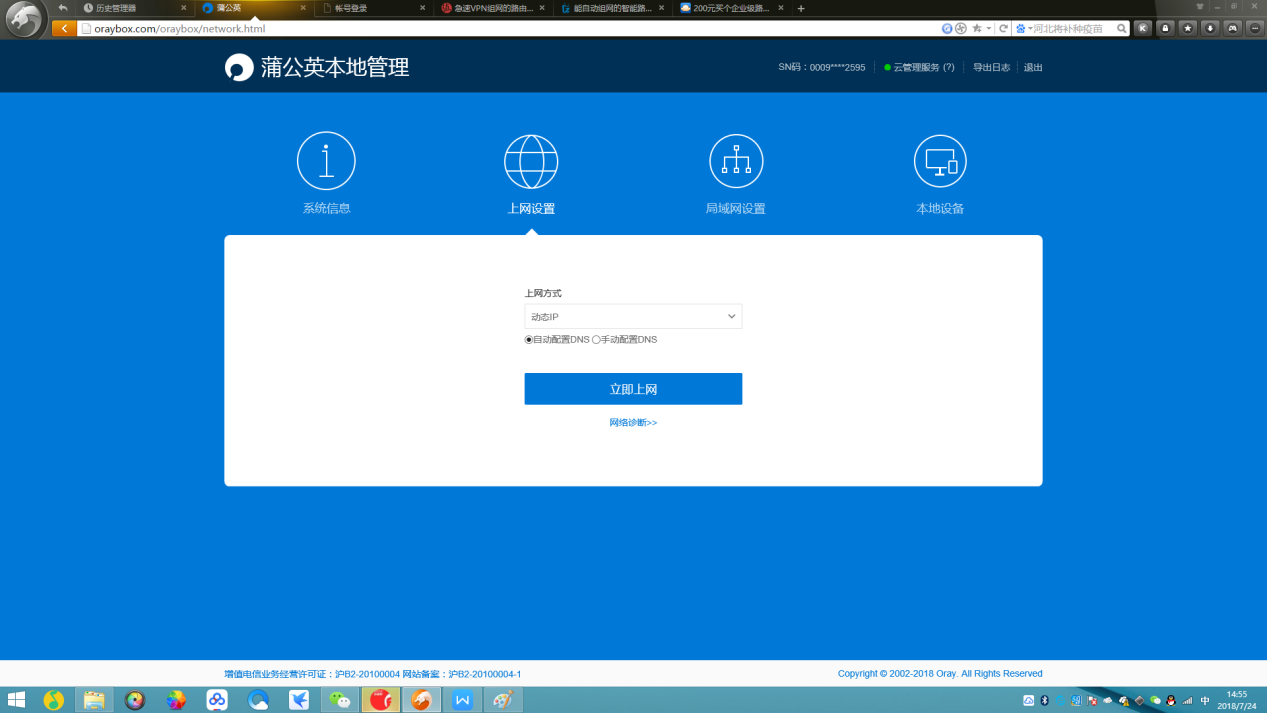Open File Explorer from the taskbar
Viewport: 1267px width, 713px height.
click(x=94, y=700)
